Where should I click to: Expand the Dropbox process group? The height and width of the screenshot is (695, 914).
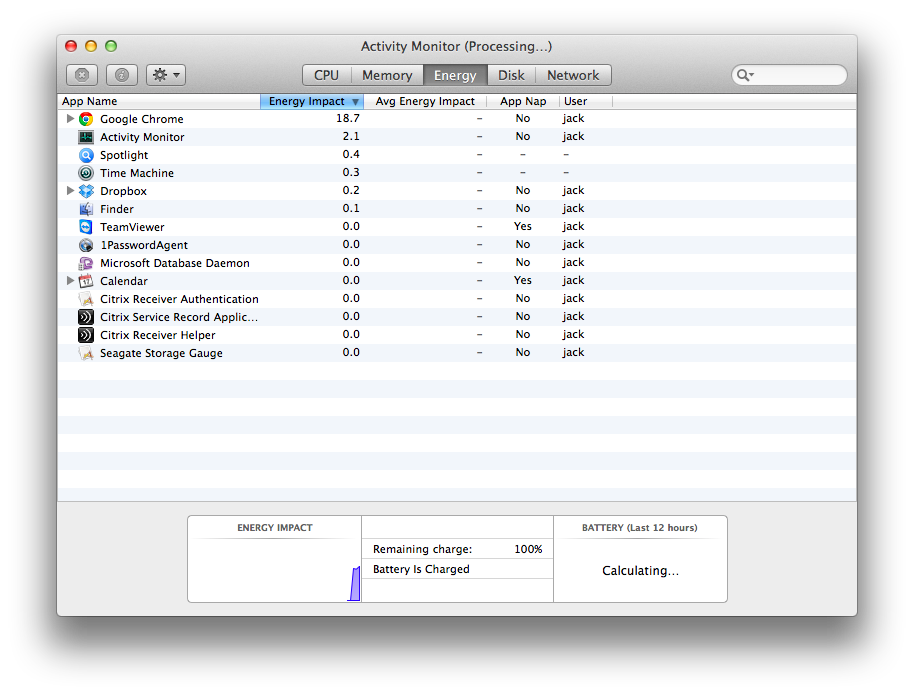[70, 191]
